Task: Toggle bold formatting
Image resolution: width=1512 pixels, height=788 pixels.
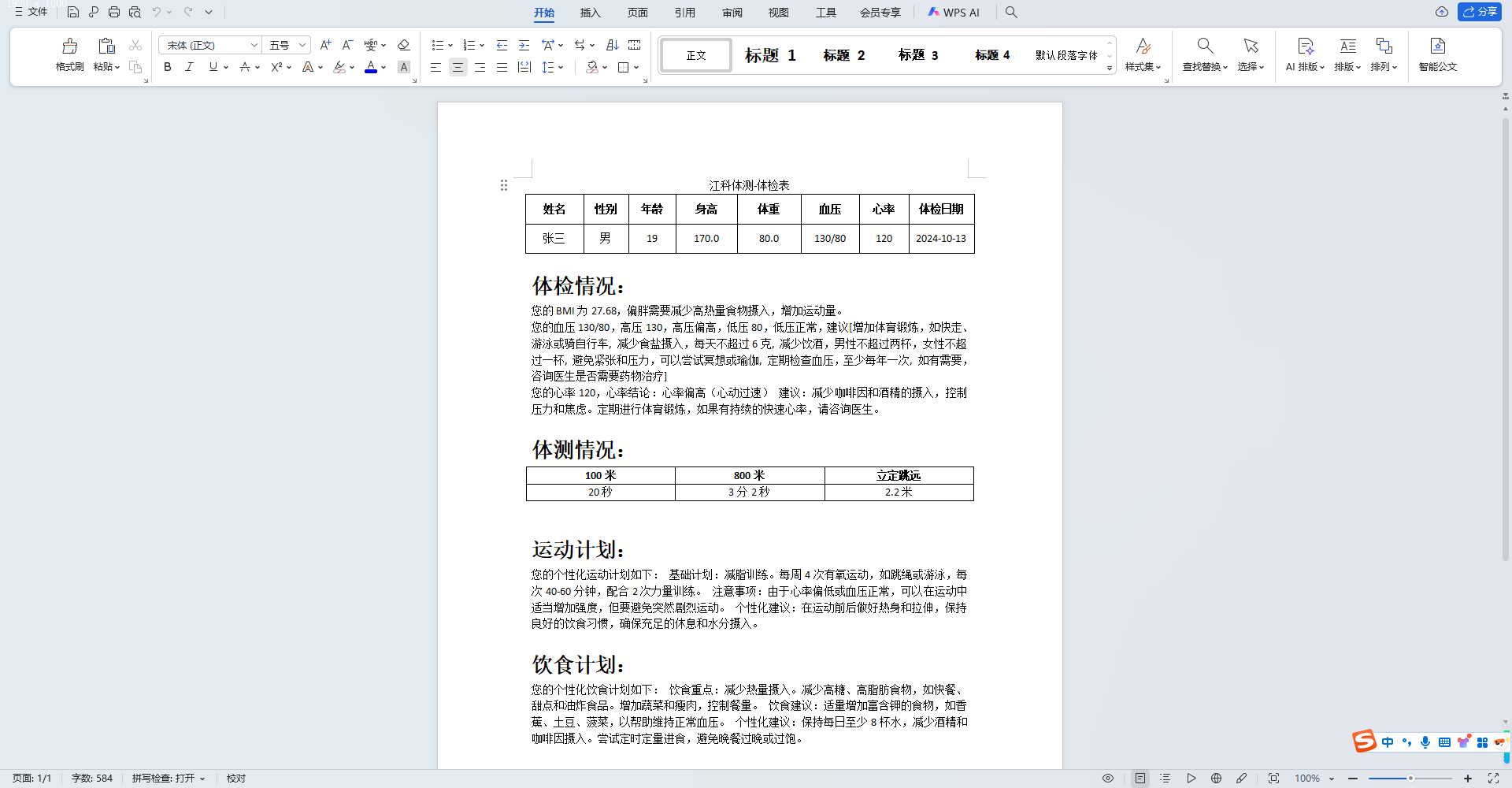Action: pos(167,68)
